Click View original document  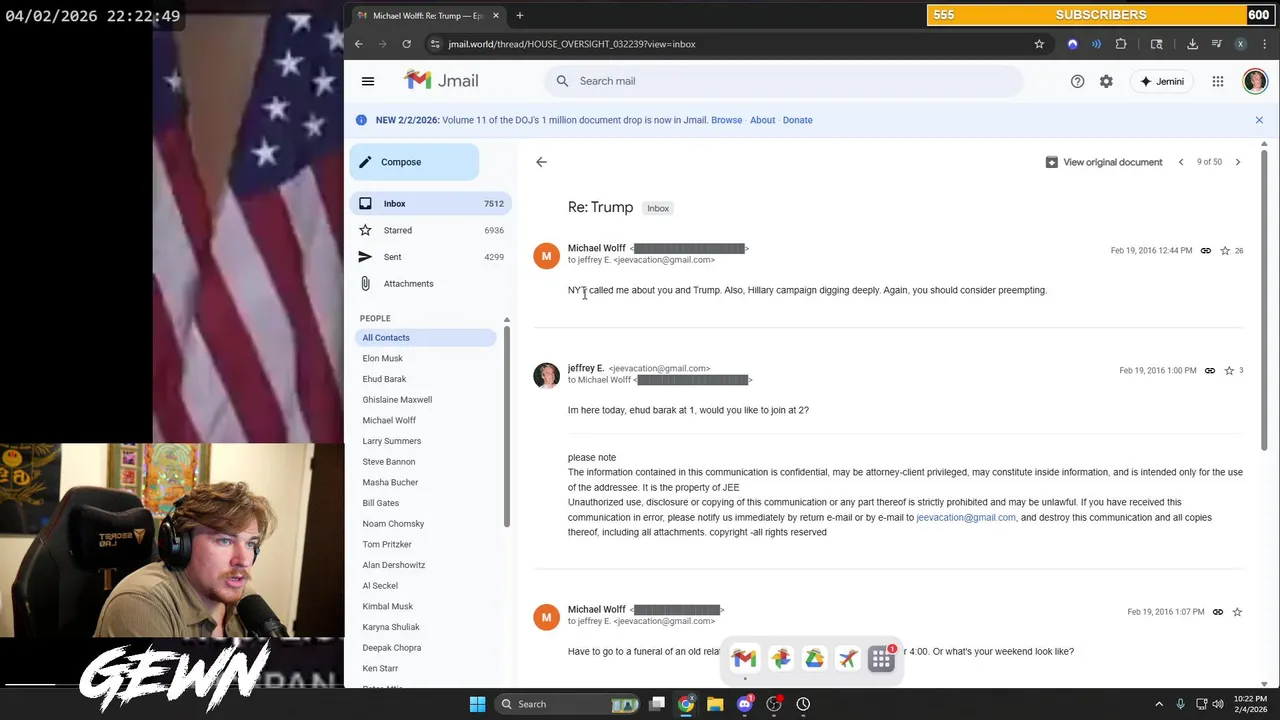pos(1104,162)
